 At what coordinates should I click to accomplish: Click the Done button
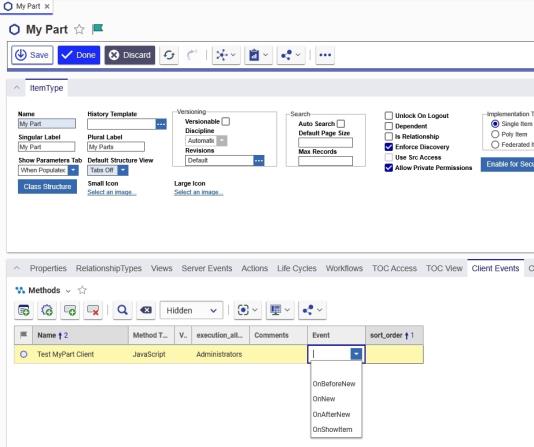pyautogui.click(x=79, y=55)
